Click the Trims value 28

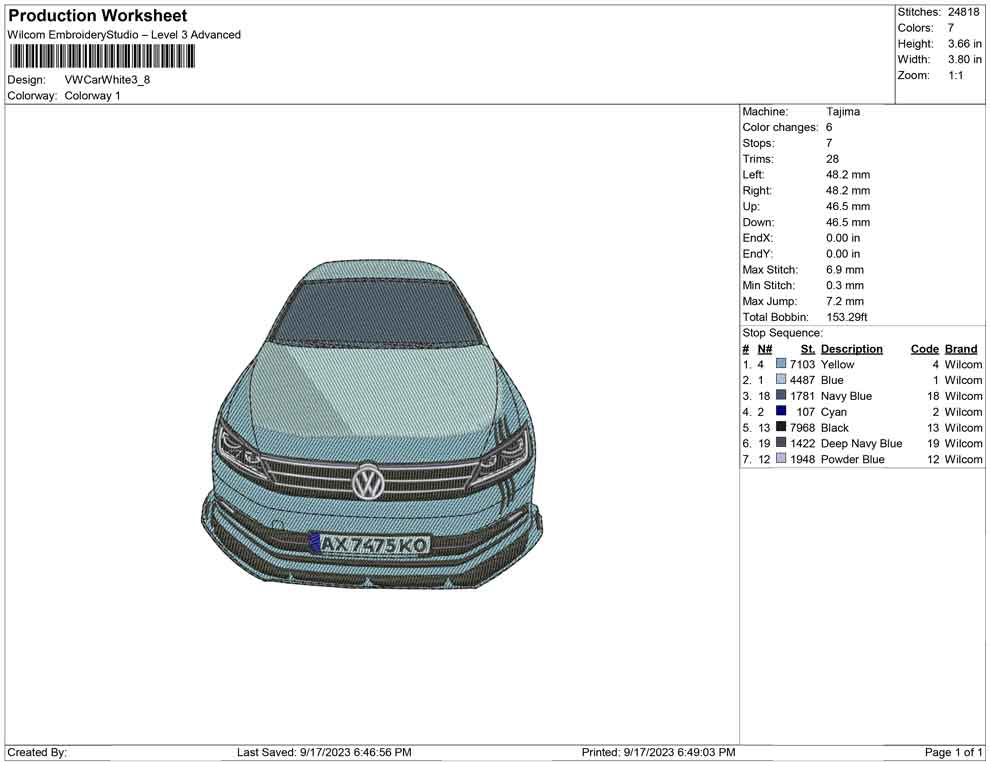832,158
